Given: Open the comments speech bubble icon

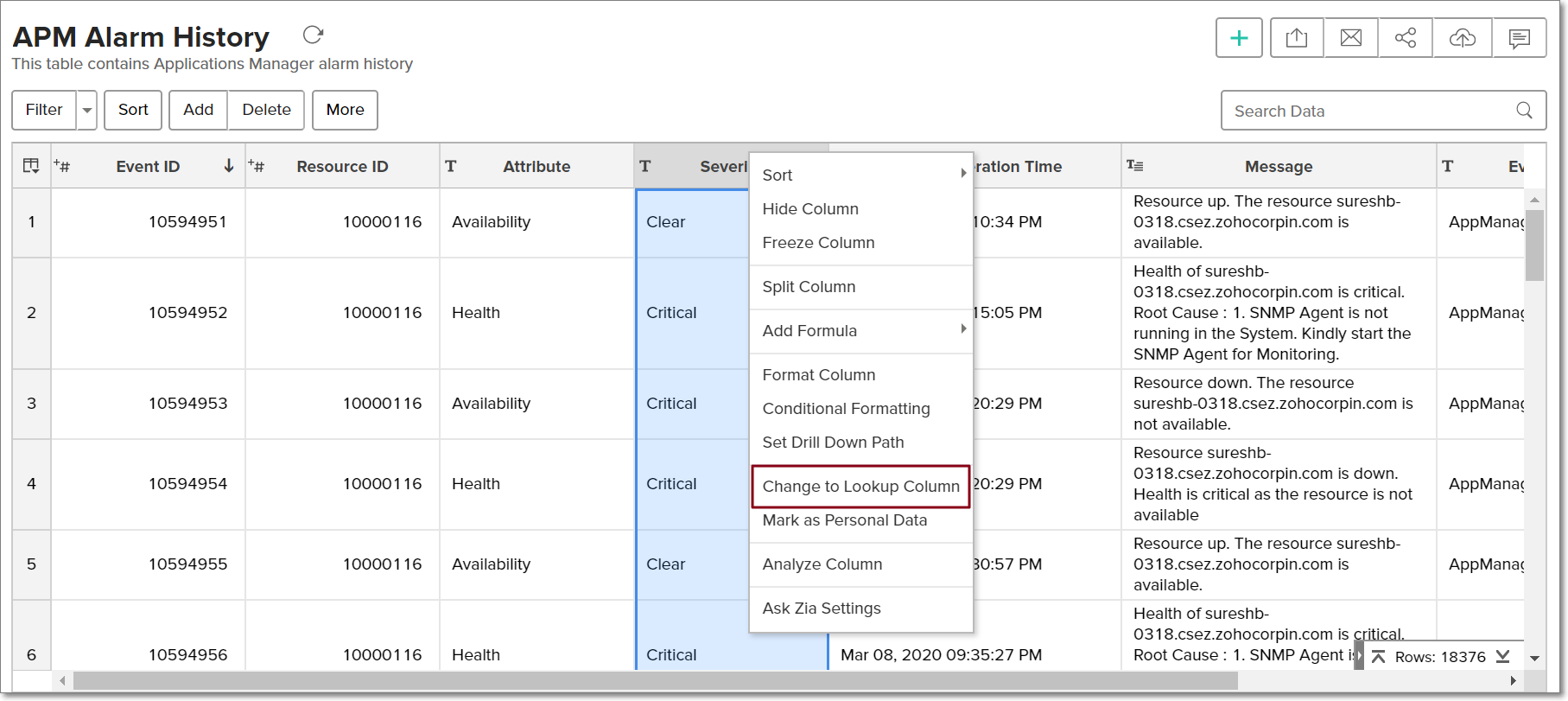Looking at the screenshot, I should click(x=1519, y=38).
